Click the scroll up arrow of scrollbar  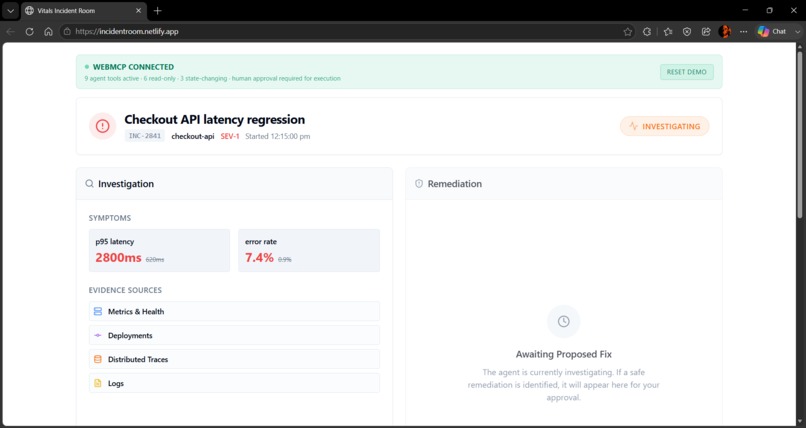(799, 47)
